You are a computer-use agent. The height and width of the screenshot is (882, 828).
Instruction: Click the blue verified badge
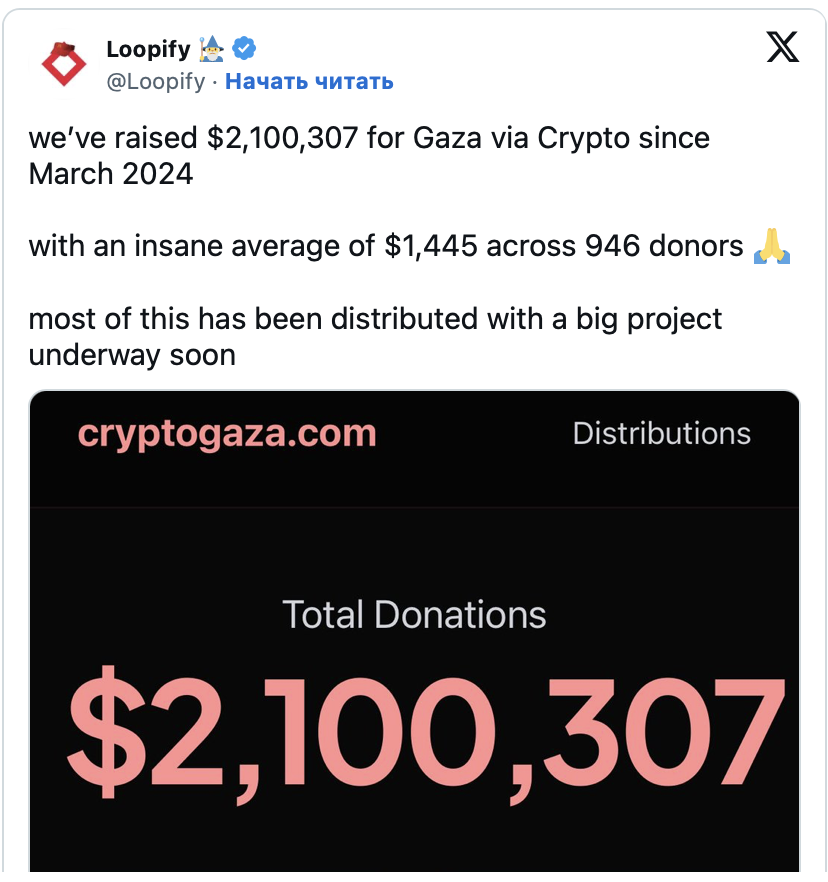245,48
